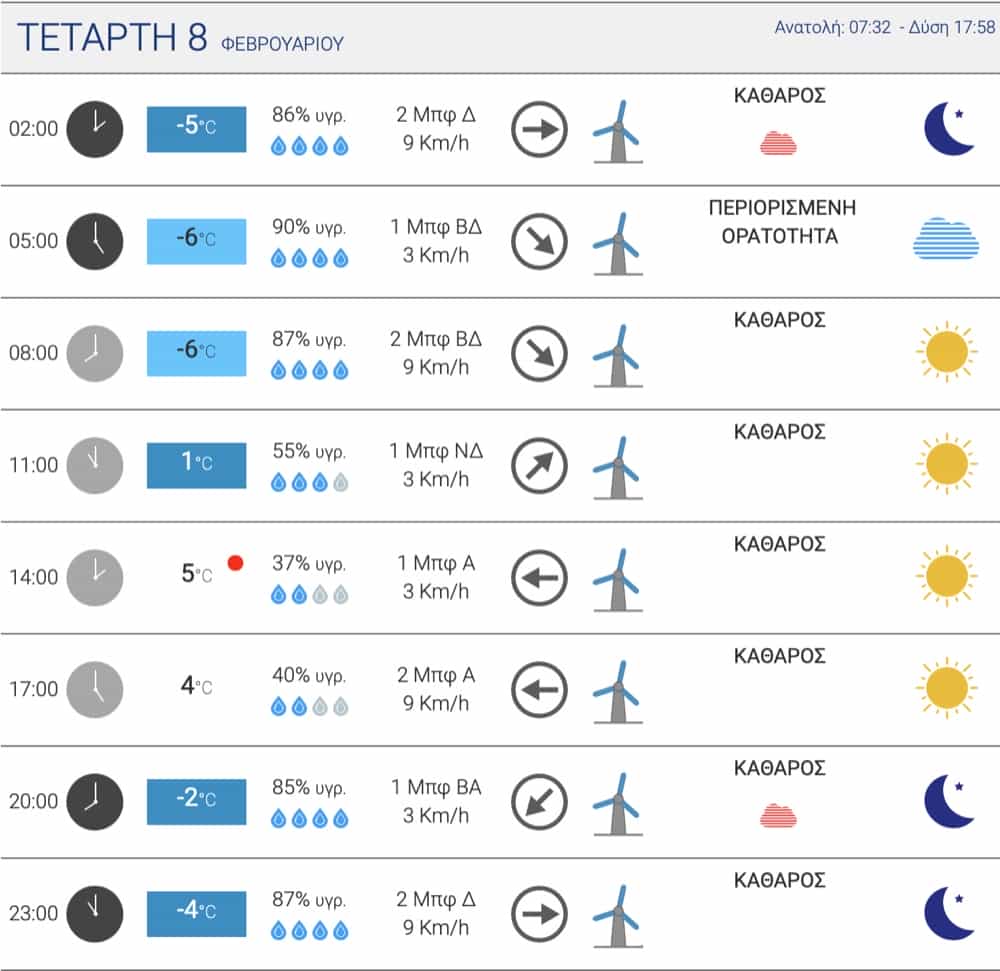Click the blue fog cloud icon at 05:00
This screenshot has height=971, width=1000.
tap(945, 239)
